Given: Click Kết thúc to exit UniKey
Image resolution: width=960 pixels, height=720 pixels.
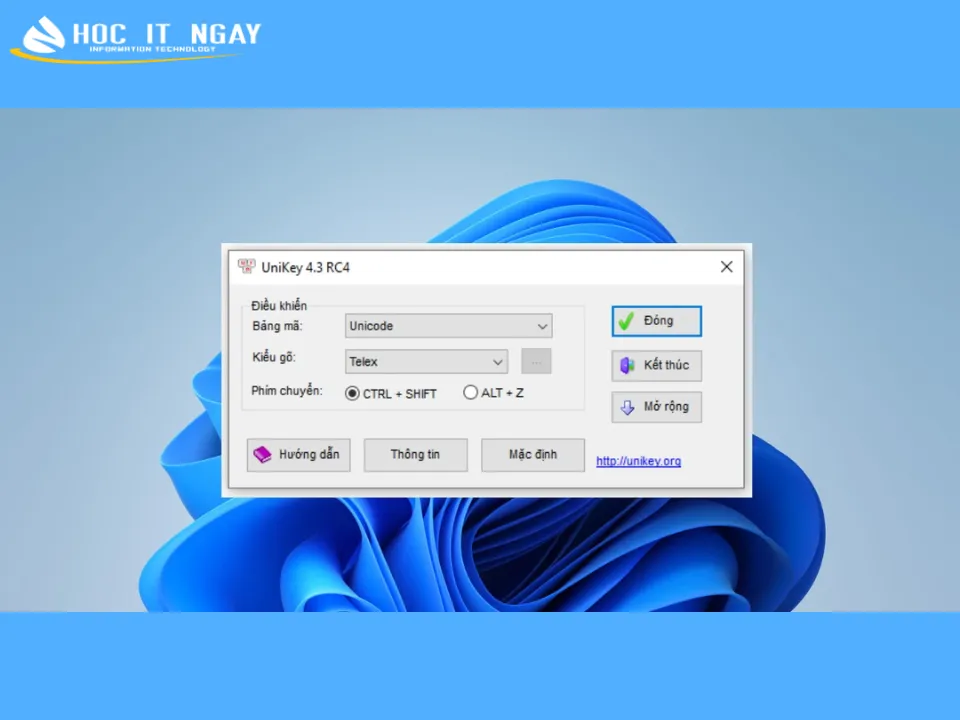Looking at the screenshot, I should pos(656,366).
